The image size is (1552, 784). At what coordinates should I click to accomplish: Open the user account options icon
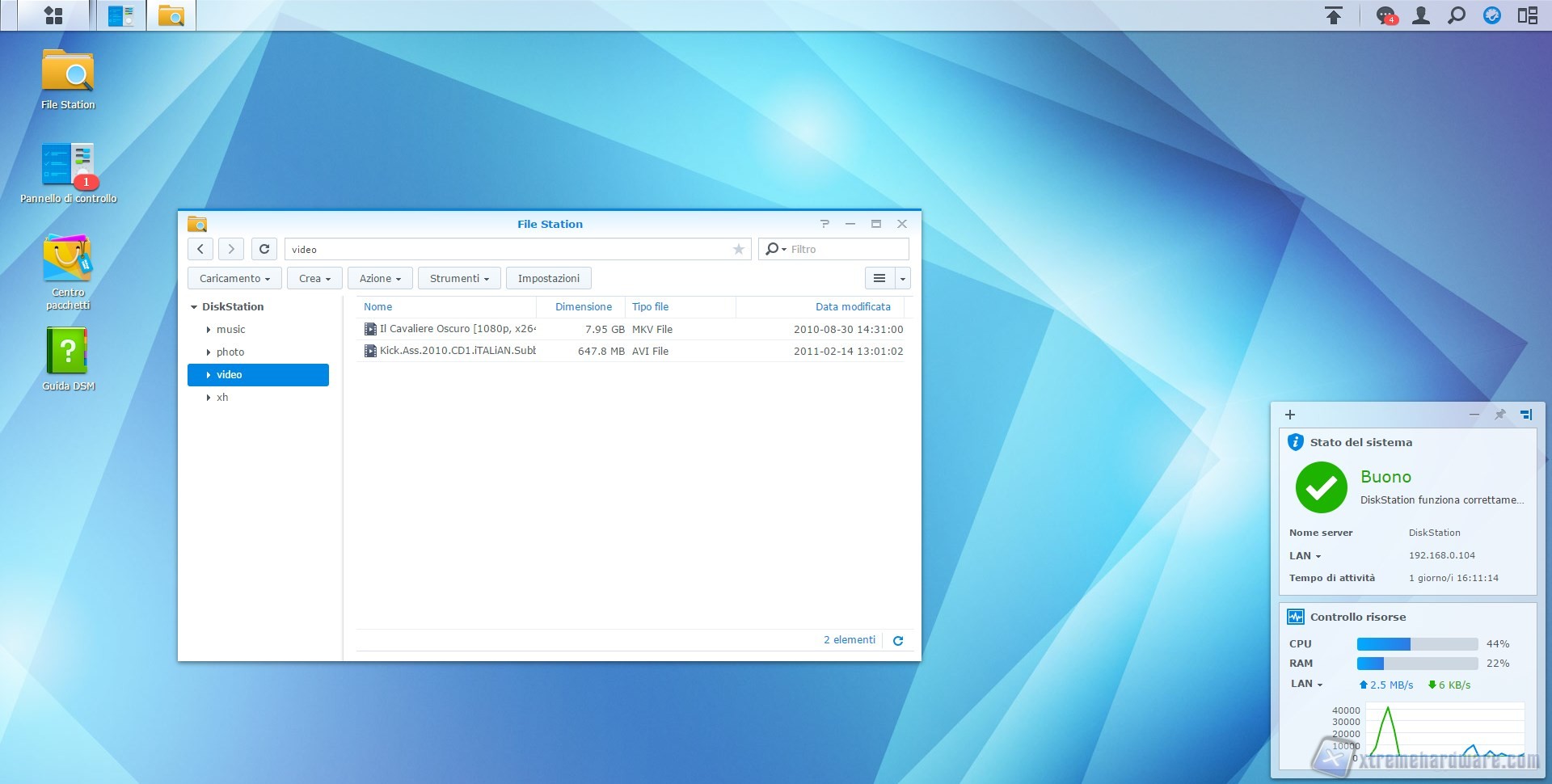[x=1420, y=15]
